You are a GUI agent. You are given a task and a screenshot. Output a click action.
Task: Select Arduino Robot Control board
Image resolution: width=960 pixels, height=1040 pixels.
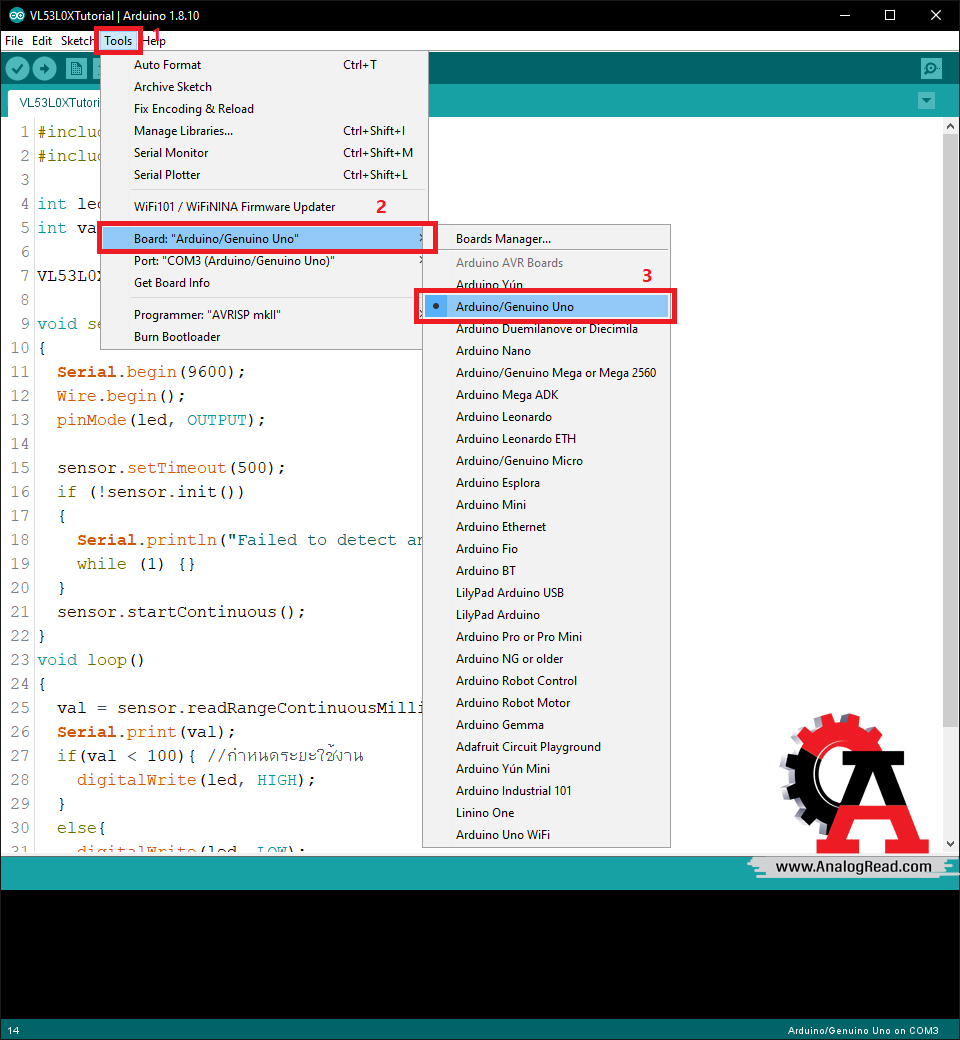point(546,681)
